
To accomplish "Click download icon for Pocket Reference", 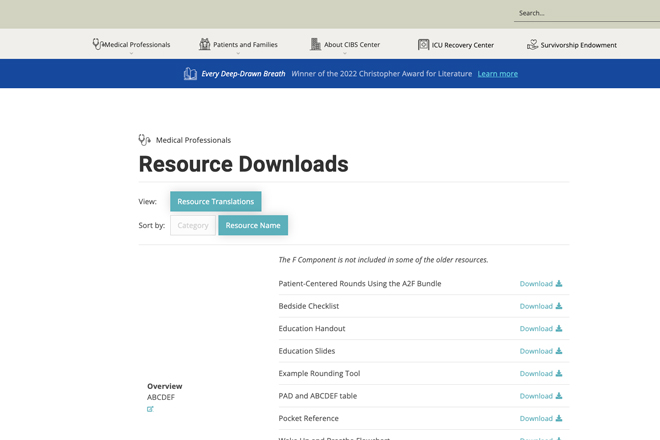I will (559, 418).
